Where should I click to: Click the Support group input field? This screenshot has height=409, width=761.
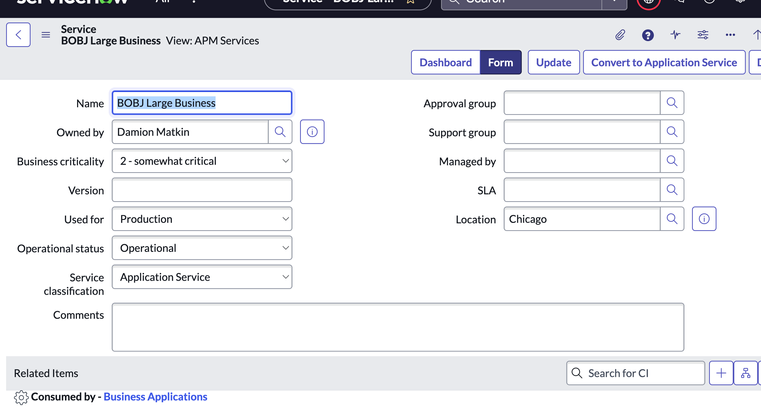pos(582,132)
